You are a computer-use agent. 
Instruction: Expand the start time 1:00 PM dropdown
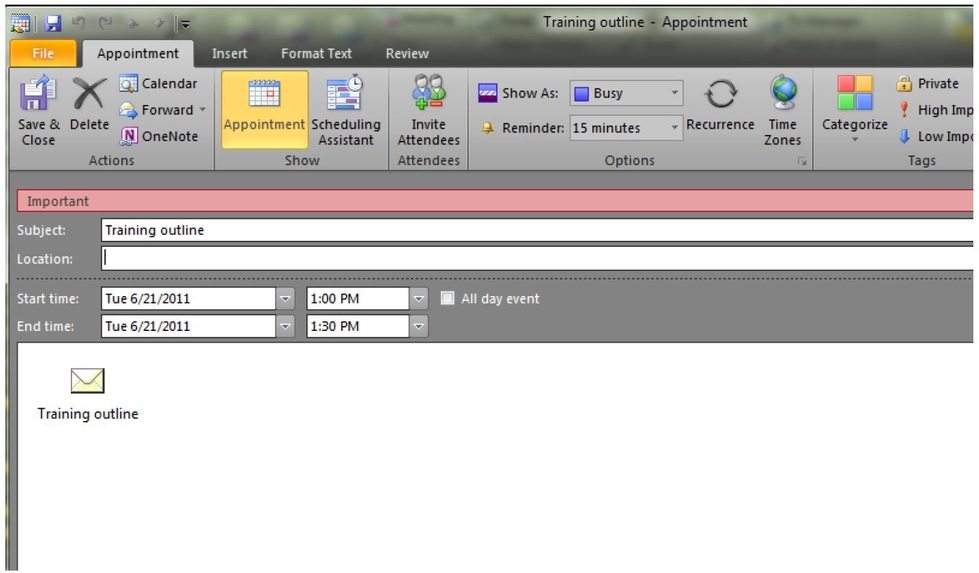click(x=419, y=298)
